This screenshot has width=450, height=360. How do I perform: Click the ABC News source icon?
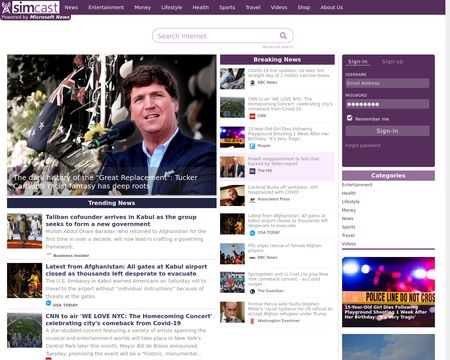(252, 82)
